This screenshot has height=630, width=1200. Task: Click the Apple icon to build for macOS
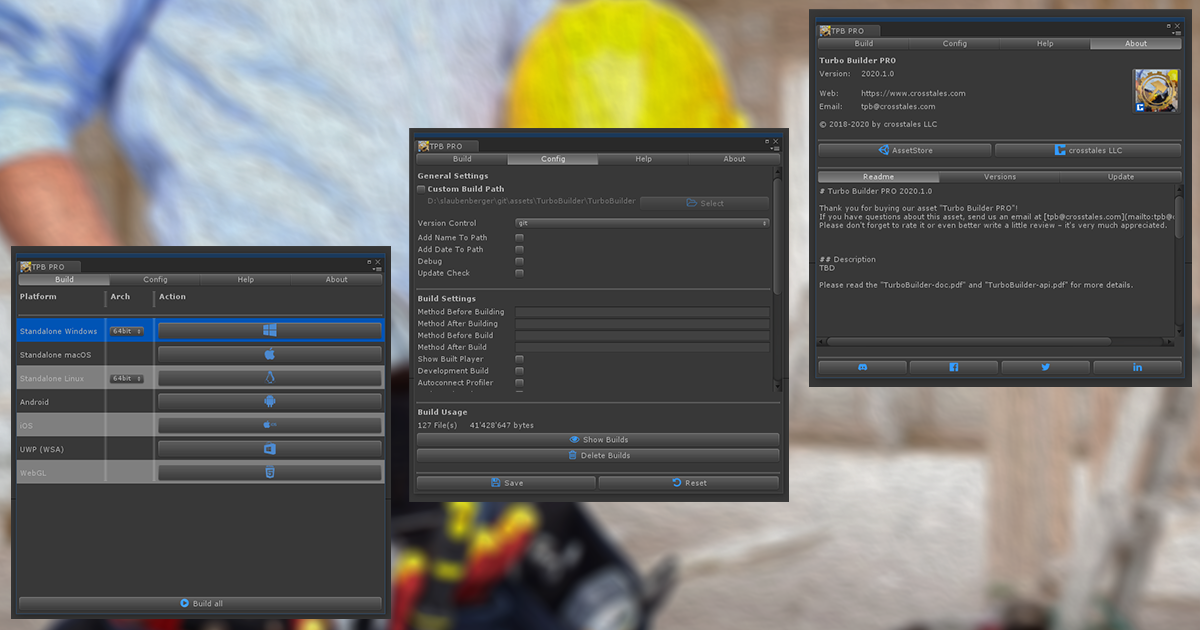click(x=270, y=354)
